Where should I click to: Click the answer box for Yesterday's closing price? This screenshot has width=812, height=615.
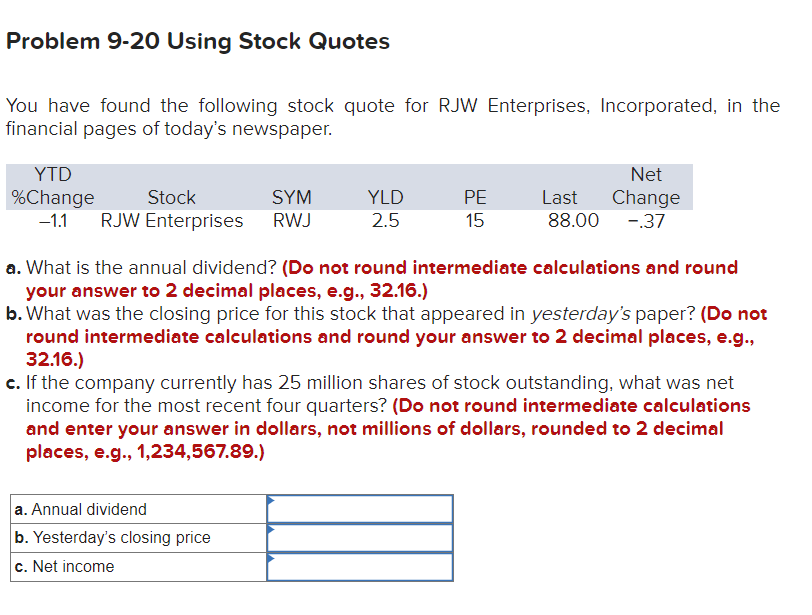click(360, 538)
